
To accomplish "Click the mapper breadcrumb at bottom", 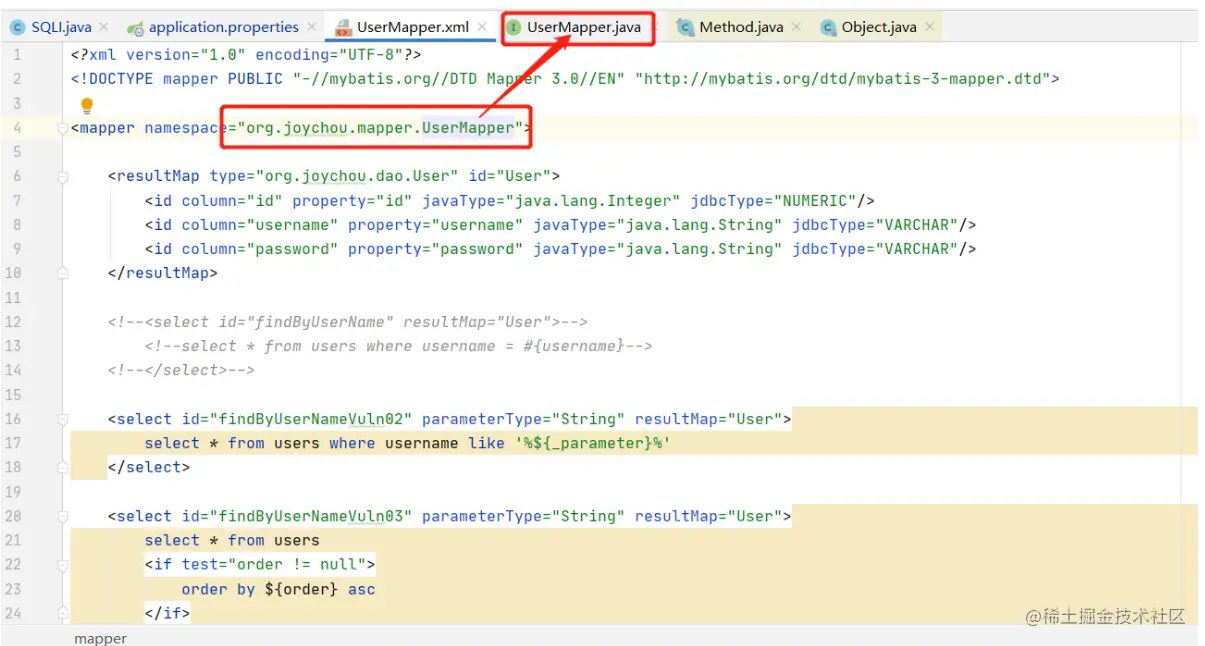I will pos(100,638).
